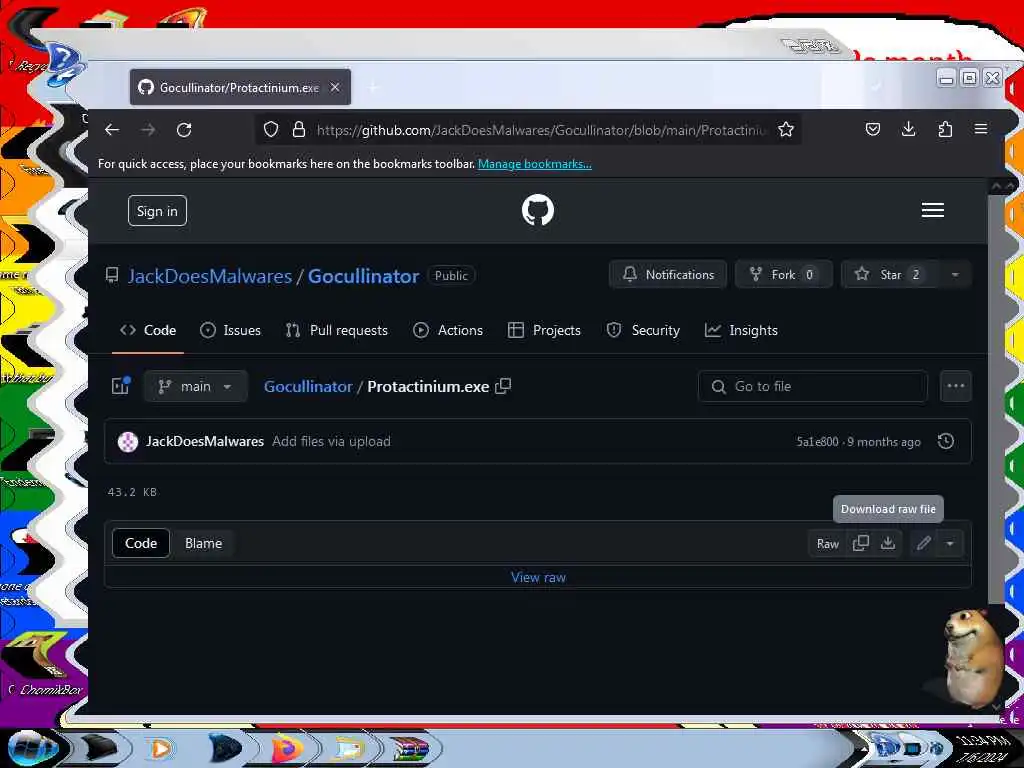Open the WinRAR taskbar icon

tap(409, 748)
